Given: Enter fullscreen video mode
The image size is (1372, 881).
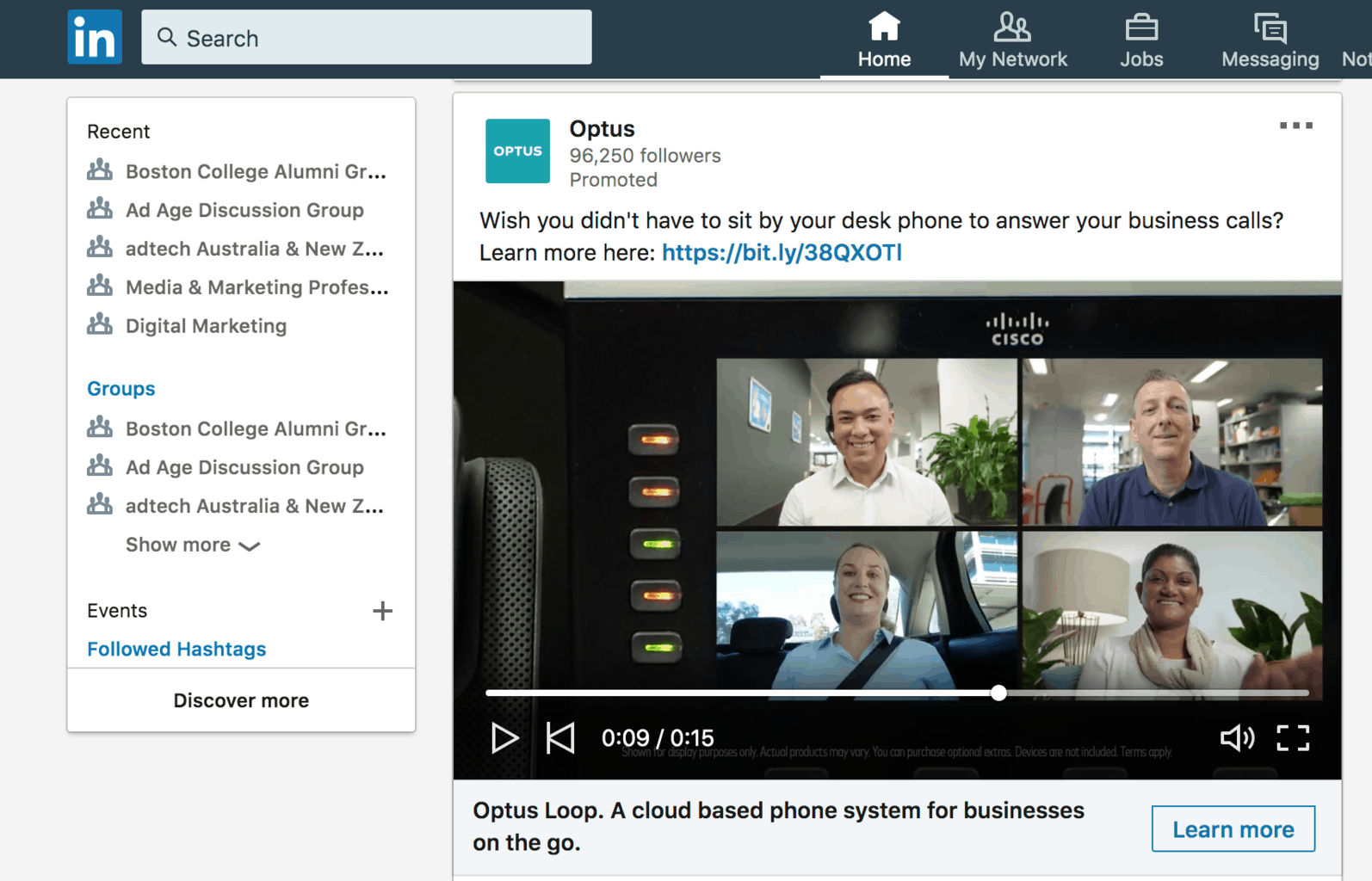Looking at the screenshot, I should pos(1293,737).
